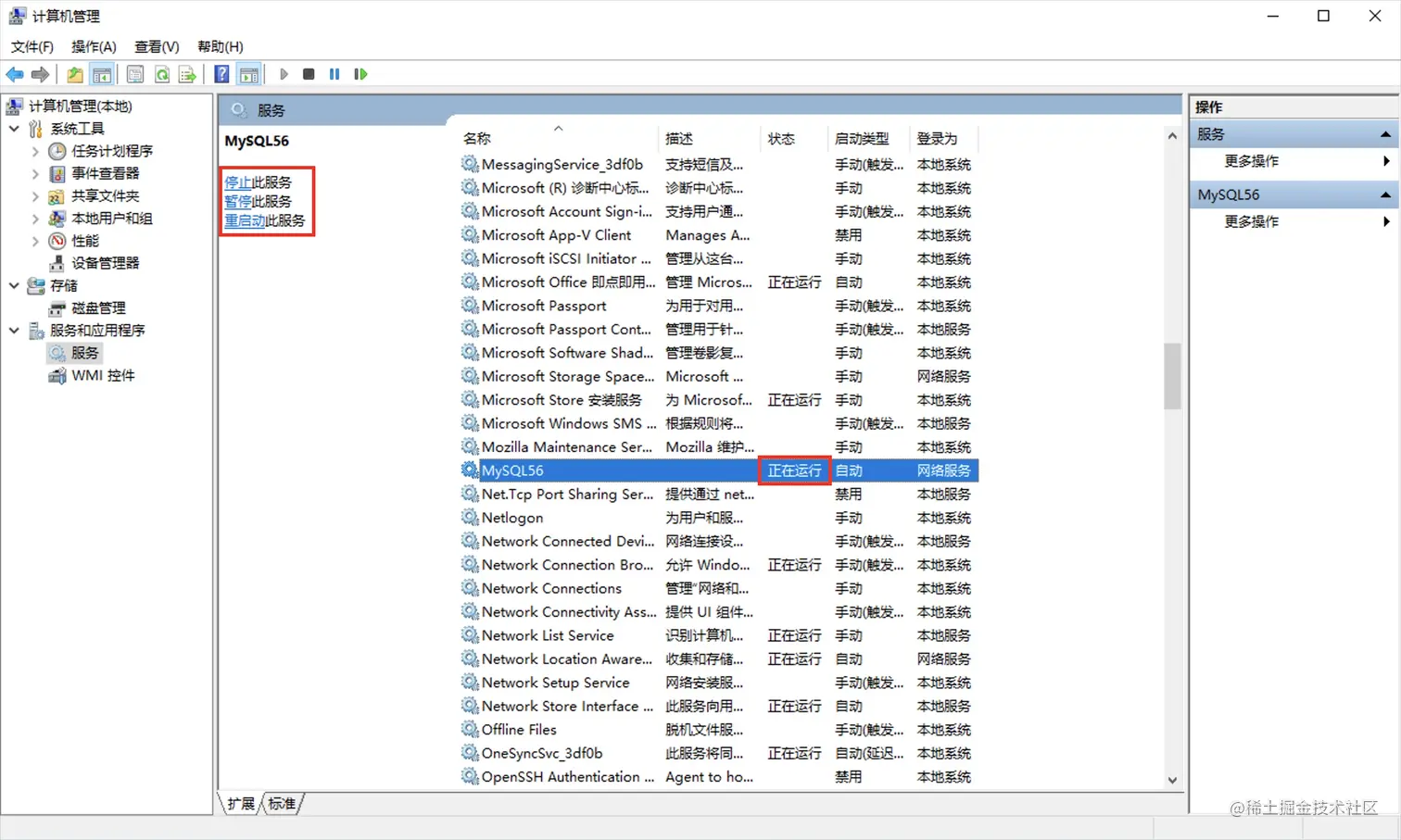
Task: Click the WMI 控件 tree icon
Action: pyautogui.click(x=57, y=375)
